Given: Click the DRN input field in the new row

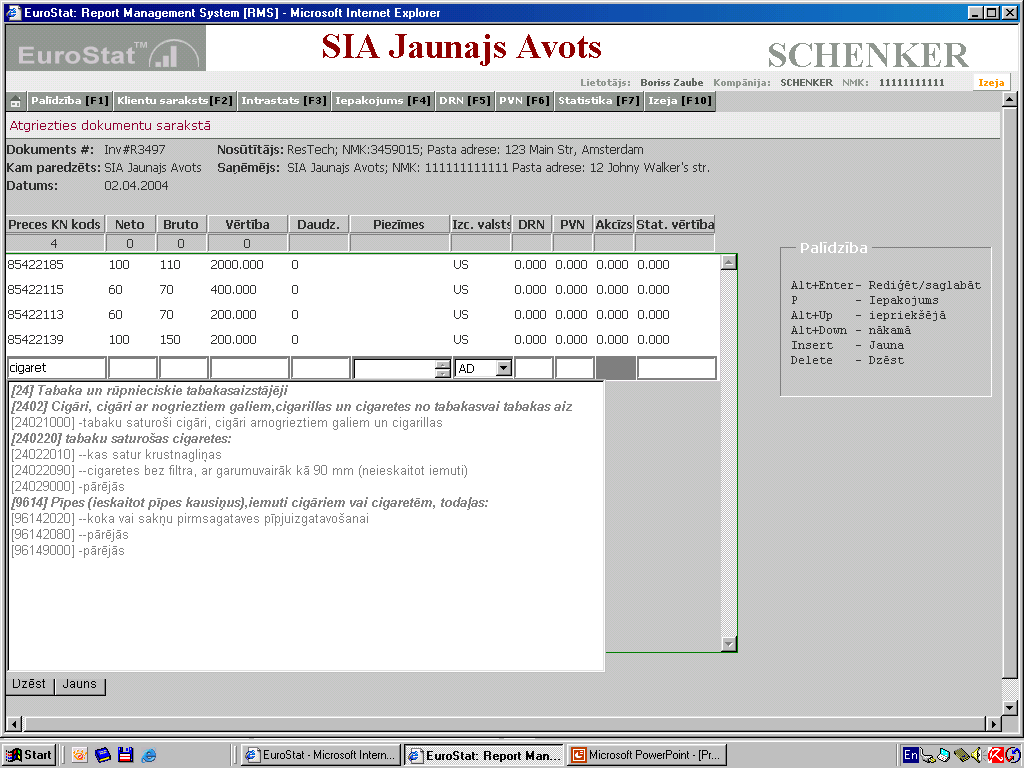Looking at the screenshot, I should [534, 368].
